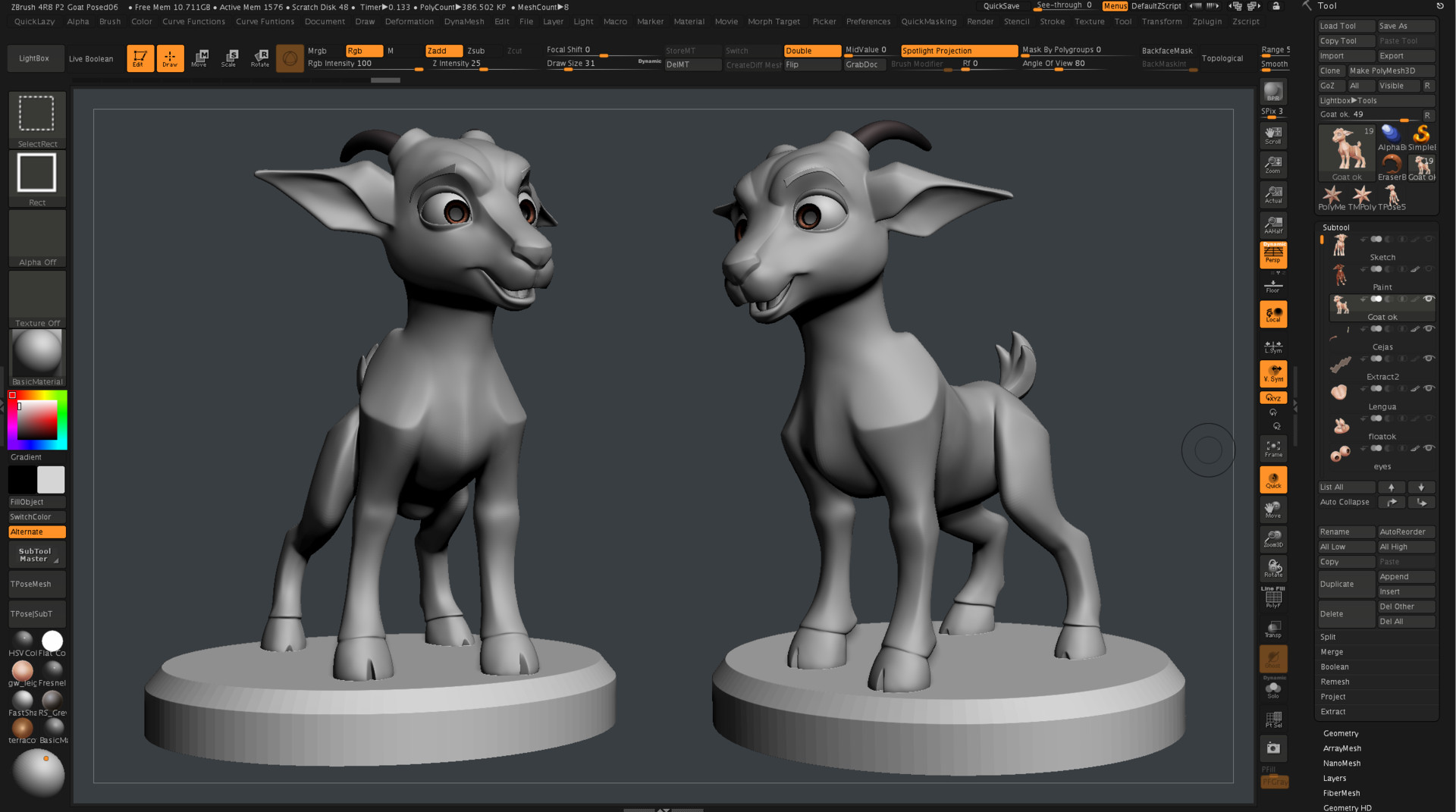Click the Frame mesh icon
This screenshot has width=1456, height=812.
[1273, 449]
